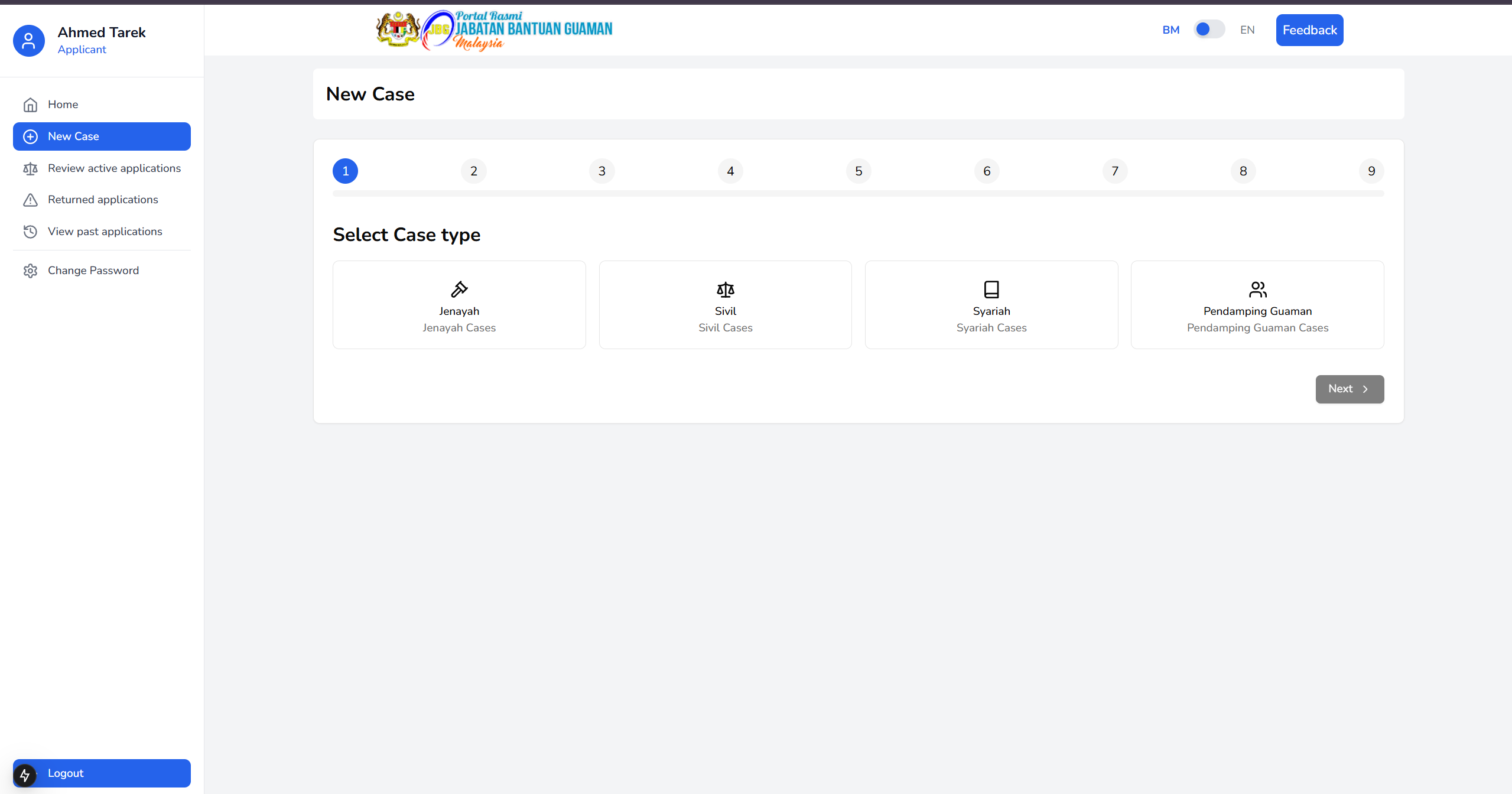Open View past applications menu item
The height and width of the screenshot is (794, 1512).
coord(105,232)
